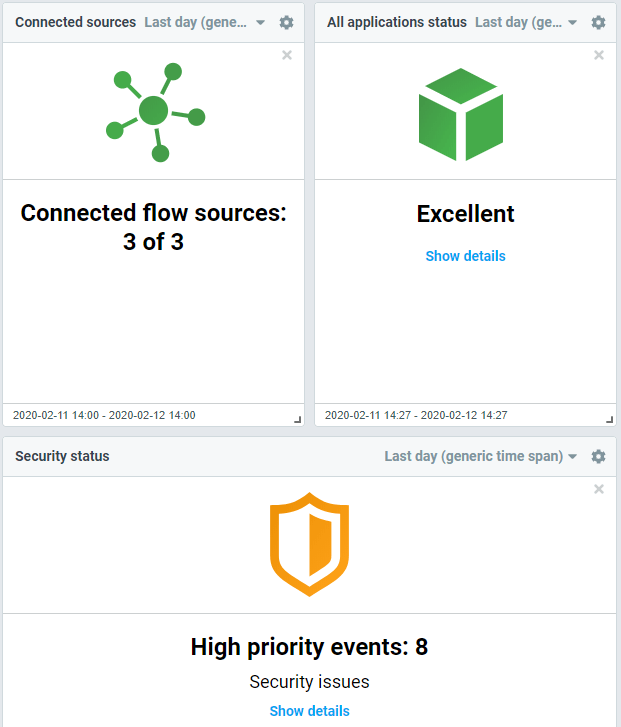Click resize handle of All applications widget
Viewport: 621px width, 727px height.
(609, 420)
